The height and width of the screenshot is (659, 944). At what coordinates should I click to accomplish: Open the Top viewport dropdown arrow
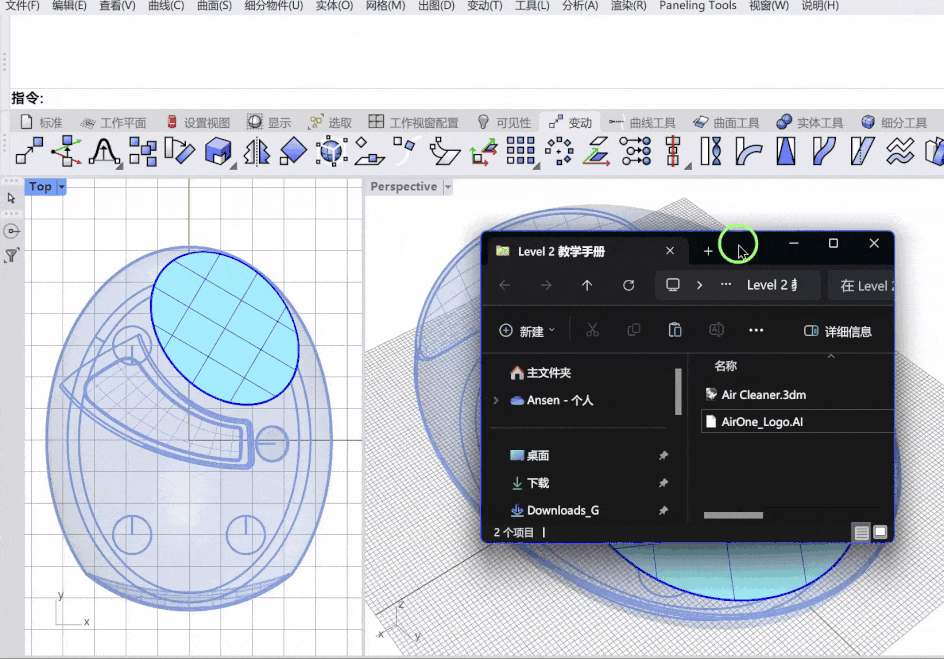(x=61, y=187)
